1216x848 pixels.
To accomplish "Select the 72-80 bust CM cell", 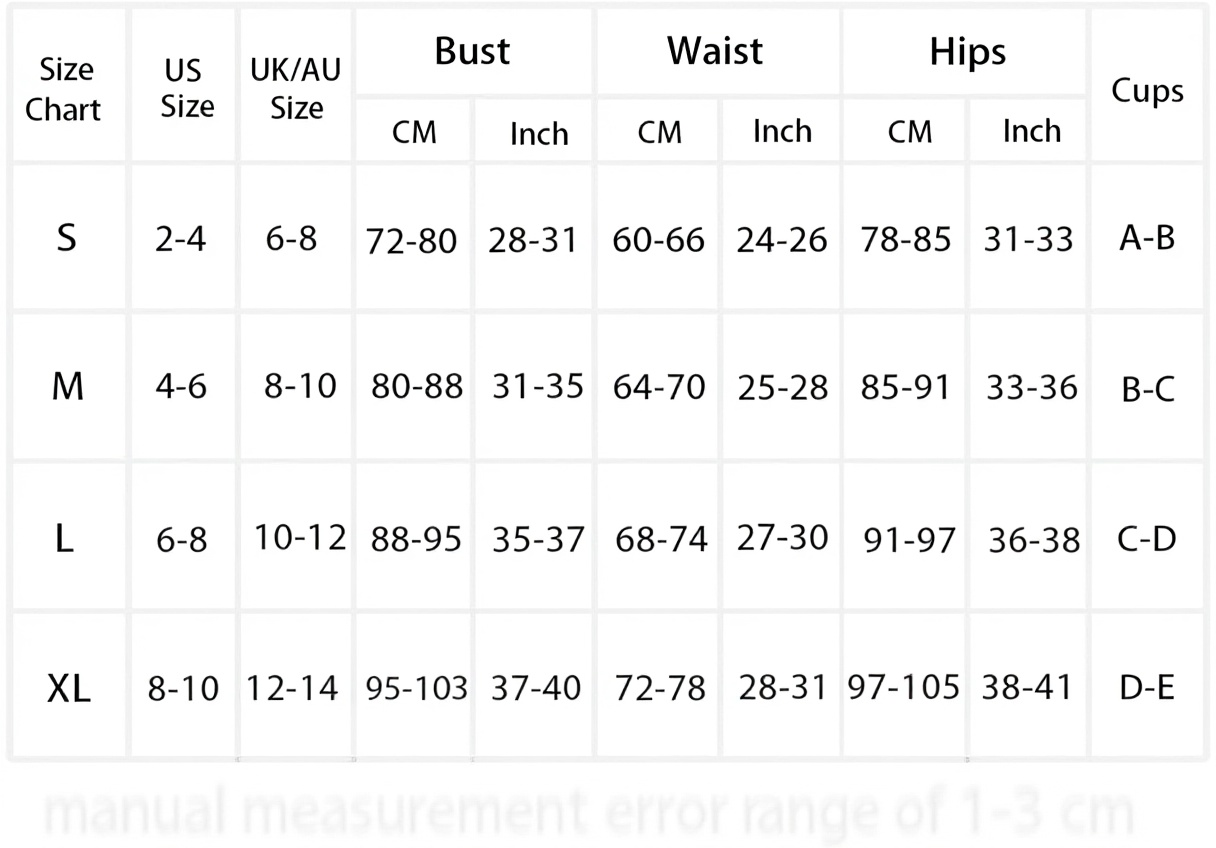I will (x=412, y=240).
